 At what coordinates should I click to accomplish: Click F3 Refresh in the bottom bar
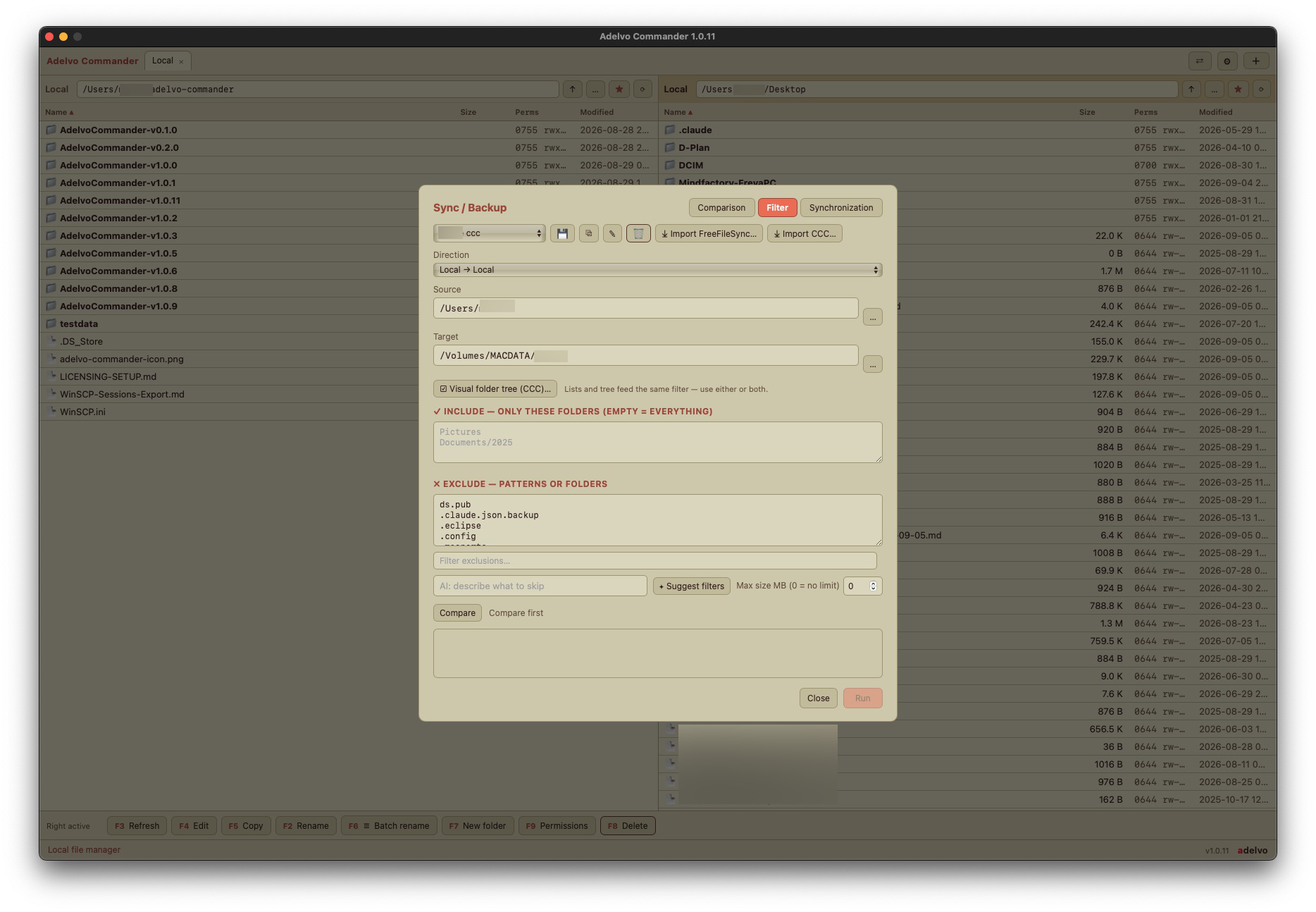click(137, 826)
